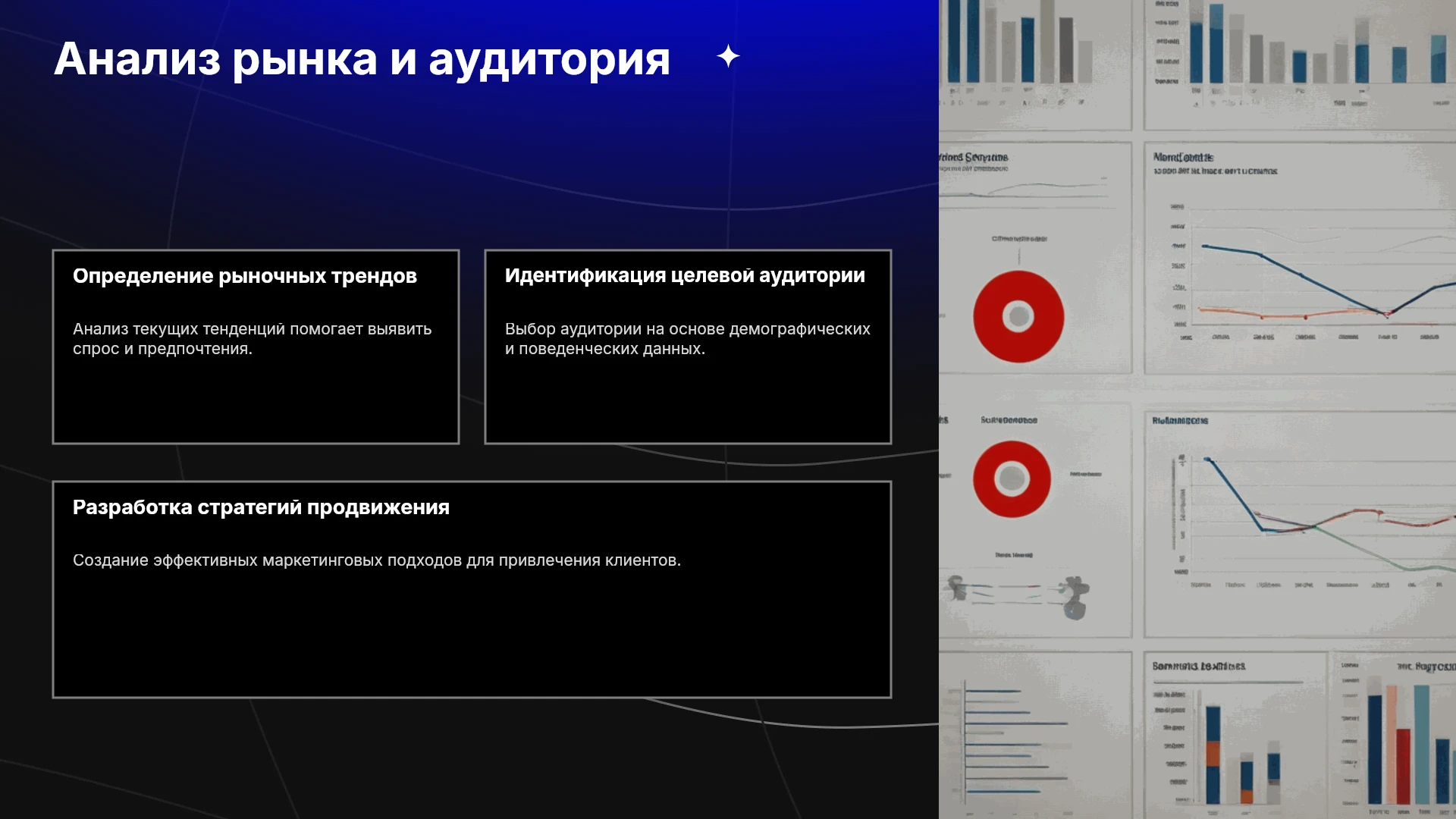Click the upper red donut chart

pos(1018,316)
